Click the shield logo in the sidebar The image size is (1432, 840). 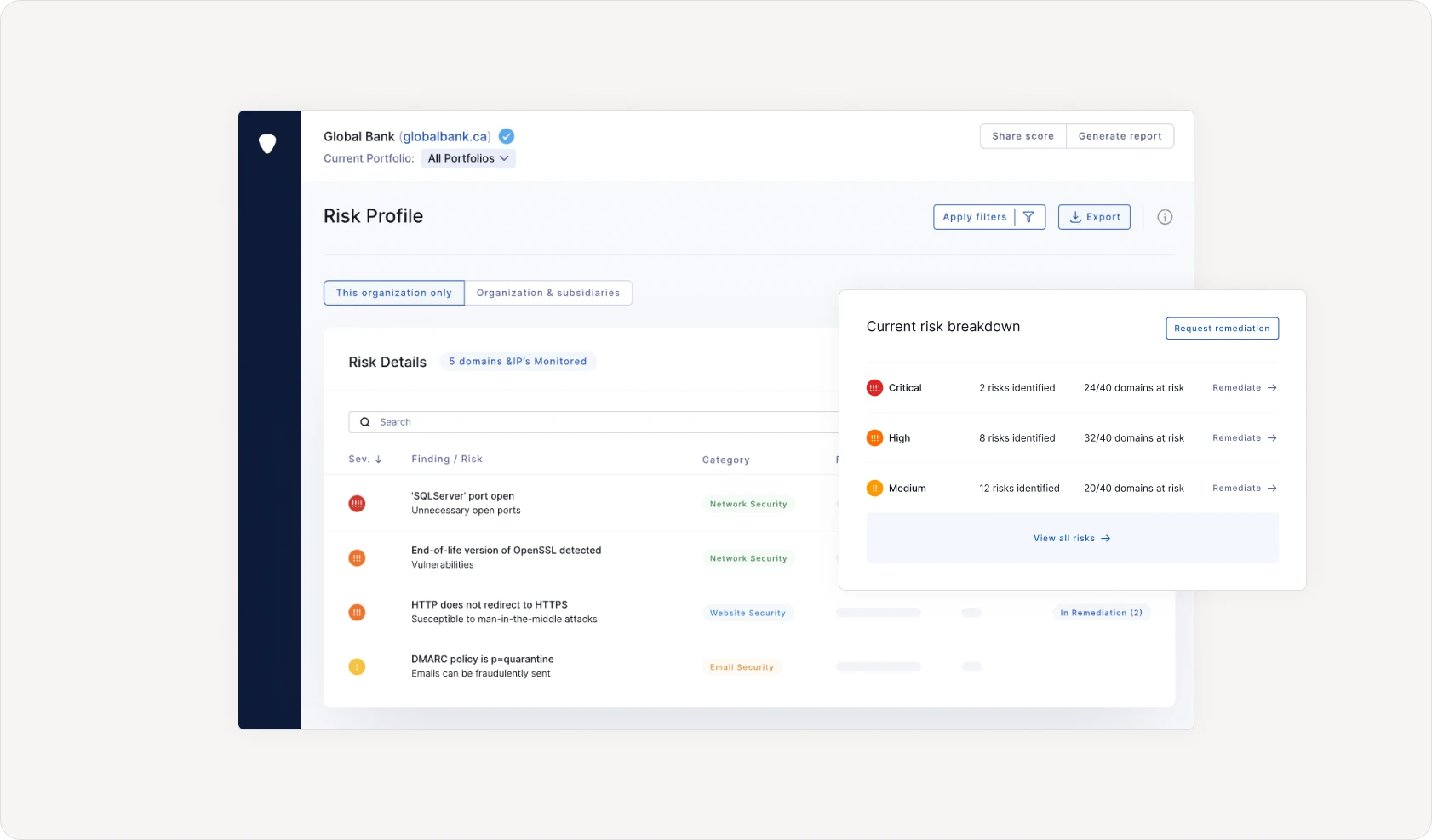(x=267, y=144)
